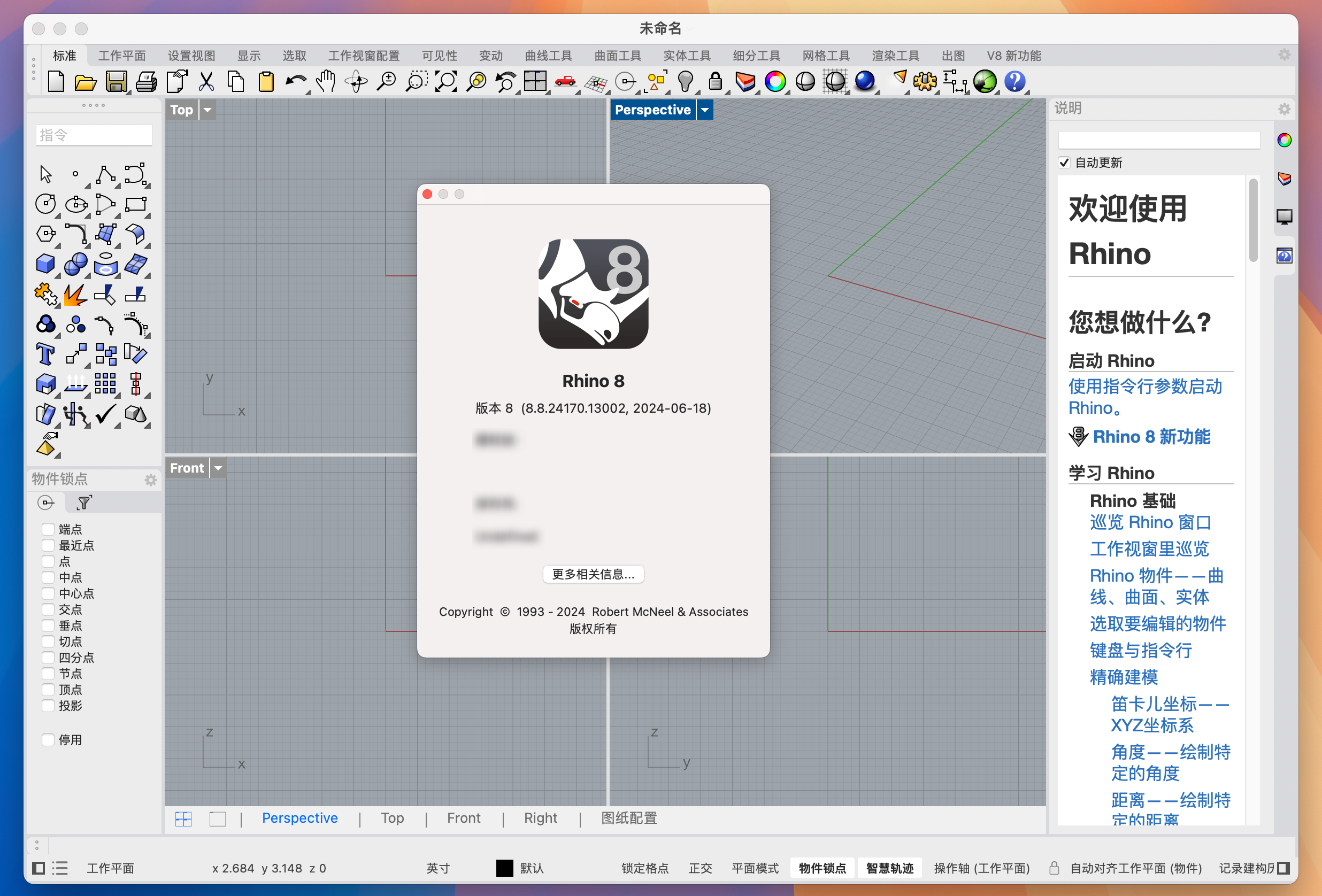Open the Front viewport dropdown arrow
The image size is (1322, 896).
[x=218, y=468]
